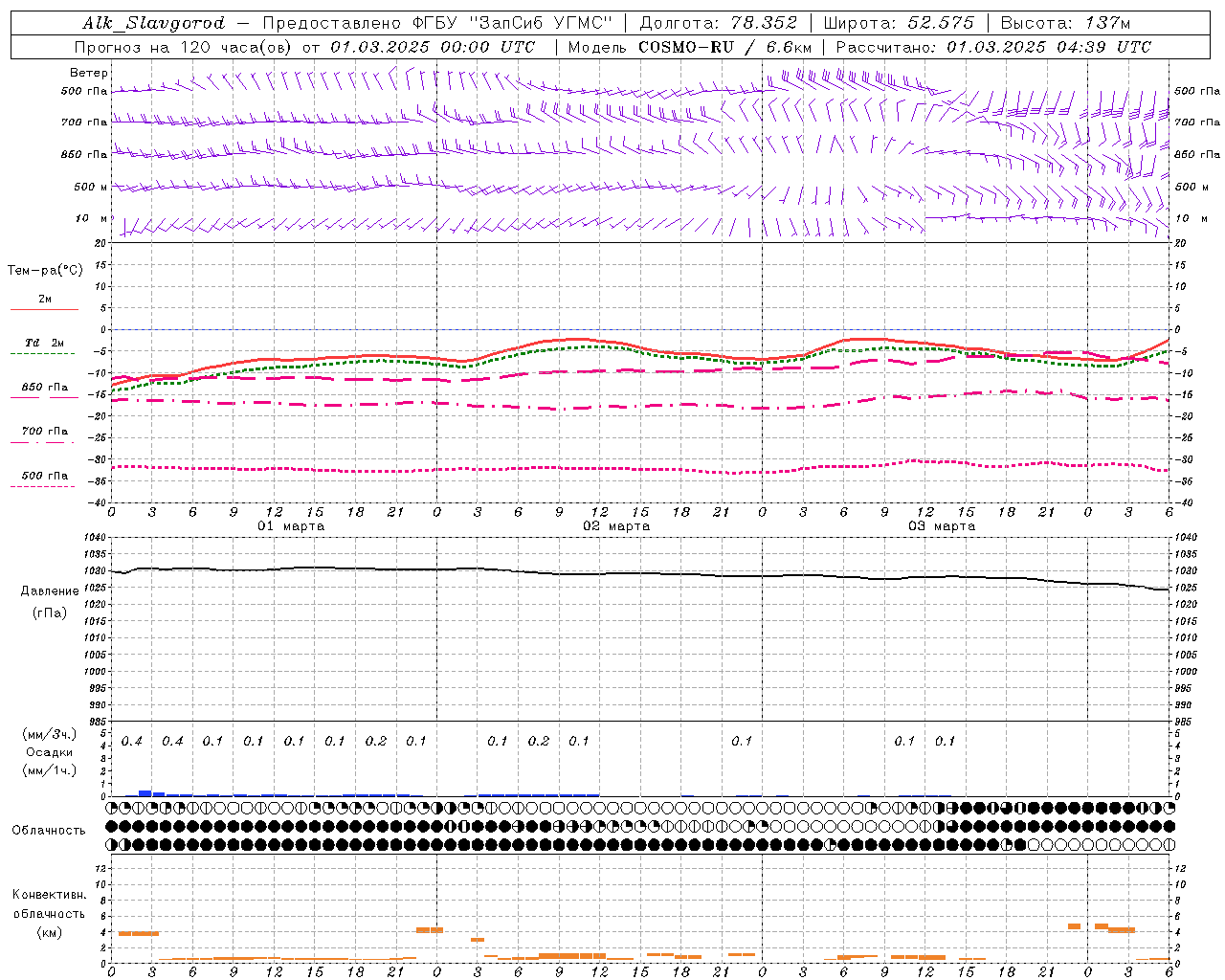Click the model label 'COSMO-RU / 6.6км'
The height and width of the screenshot is (980, 1225).
pos(725,47)
